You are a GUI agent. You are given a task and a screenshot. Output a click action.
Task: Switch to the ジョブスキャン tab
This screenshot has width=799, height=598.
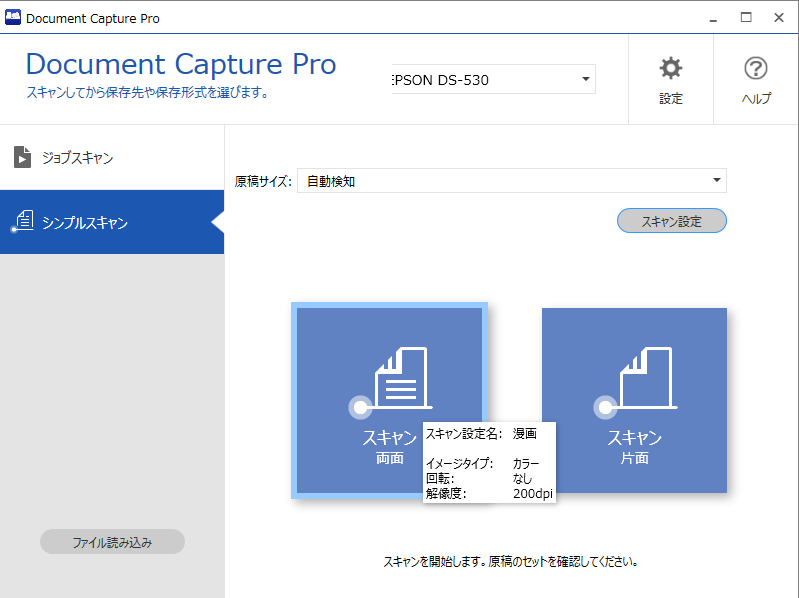pyautogui.click(x=112, y=157)
